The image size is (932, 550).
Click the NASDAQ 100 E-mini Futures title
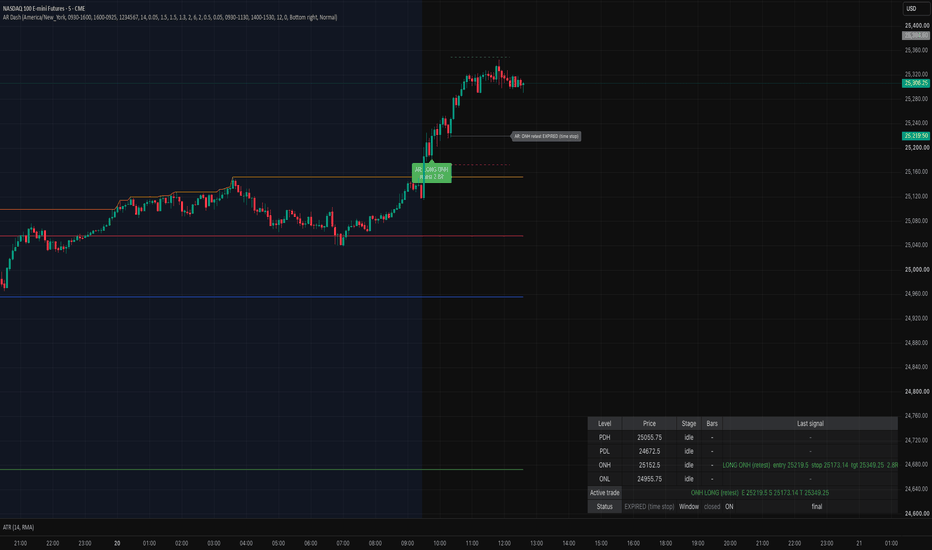coord(44,8)
